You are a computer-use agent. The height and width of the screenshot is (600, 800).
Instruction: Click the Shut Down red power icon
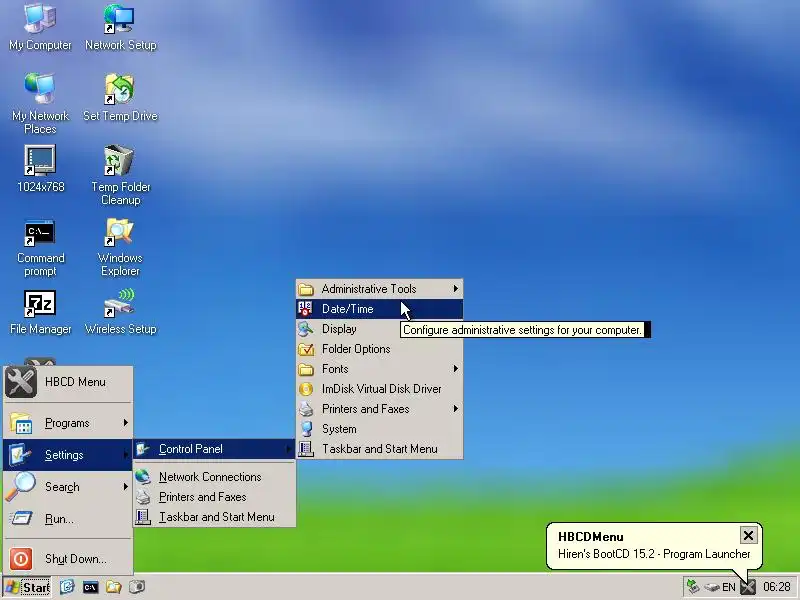(x=21, y=559)
